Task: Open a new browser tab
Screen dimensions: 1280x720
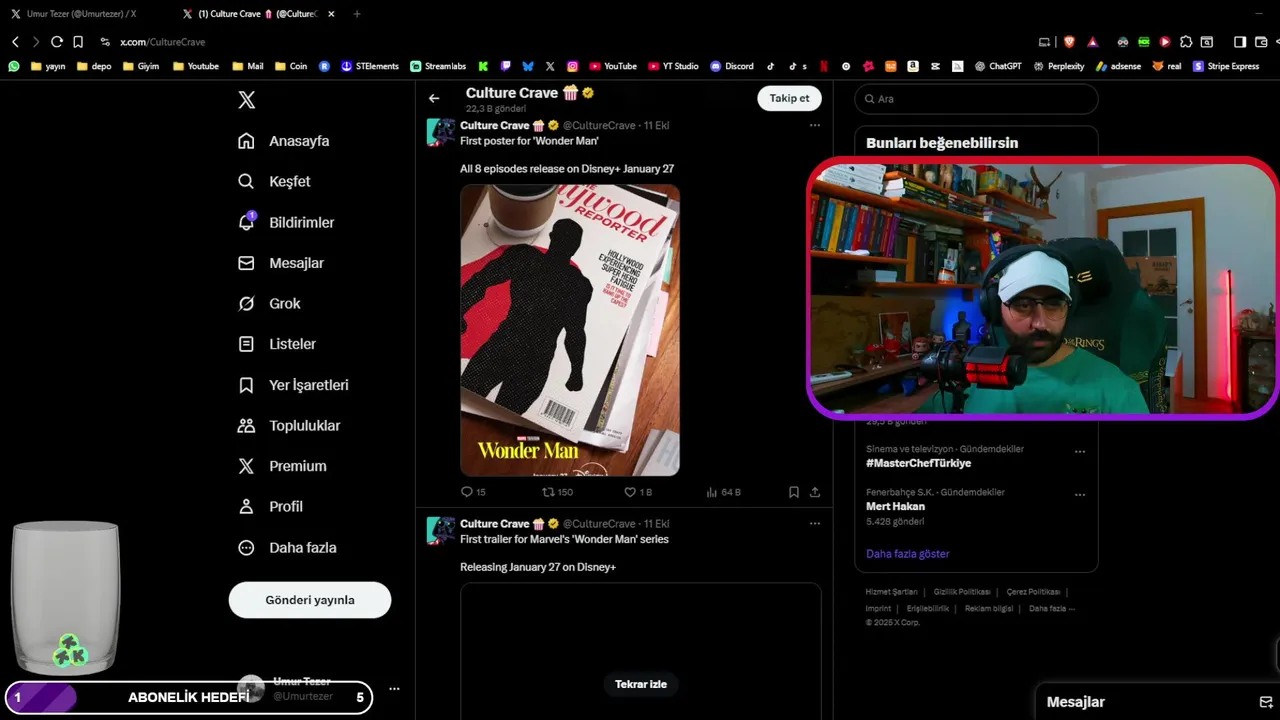Action: 357,14
